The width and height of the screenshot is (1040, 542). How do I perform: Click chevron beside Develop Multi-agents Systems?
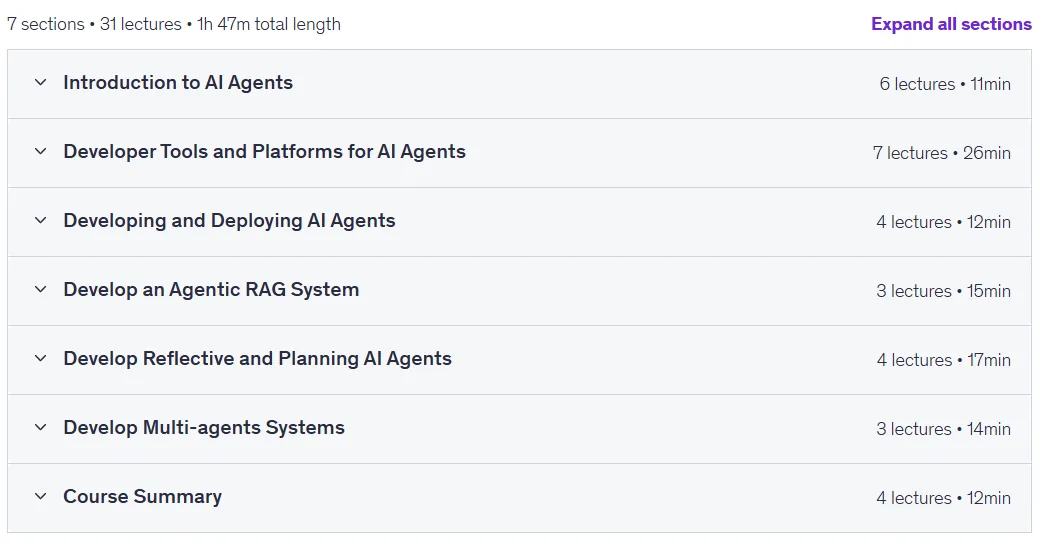coord(40,427)
